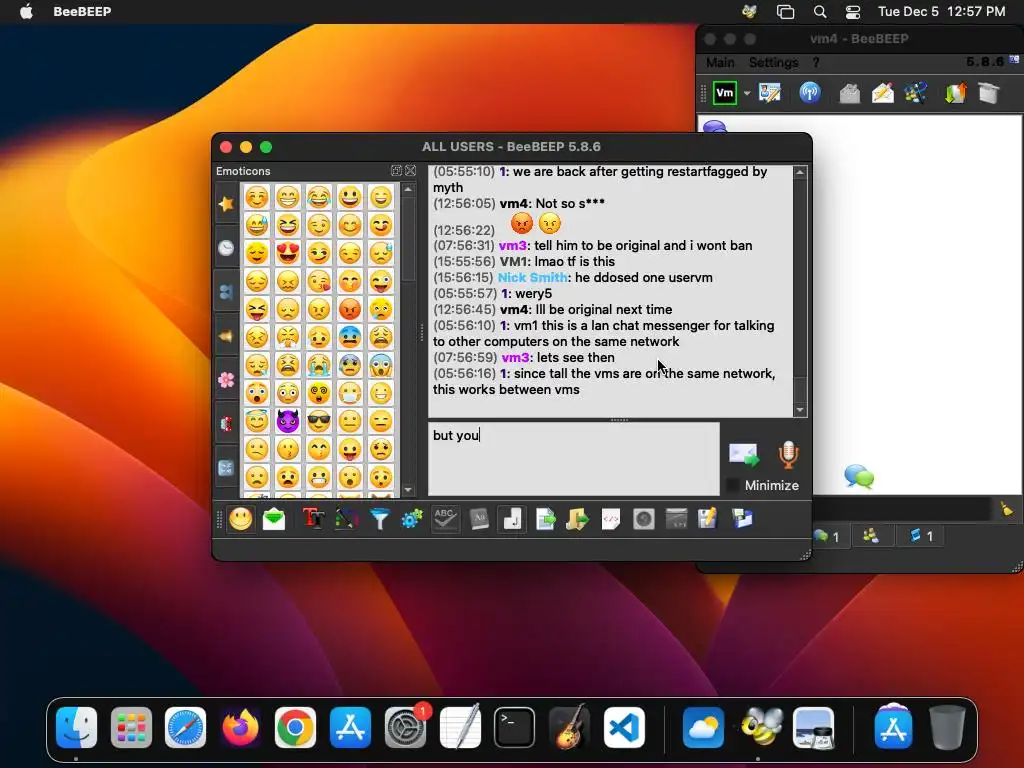Open the pink flower nature emoticon tab
This screenshot has width=1024, height=768.
pyautogui.click(x=226, y=379)
